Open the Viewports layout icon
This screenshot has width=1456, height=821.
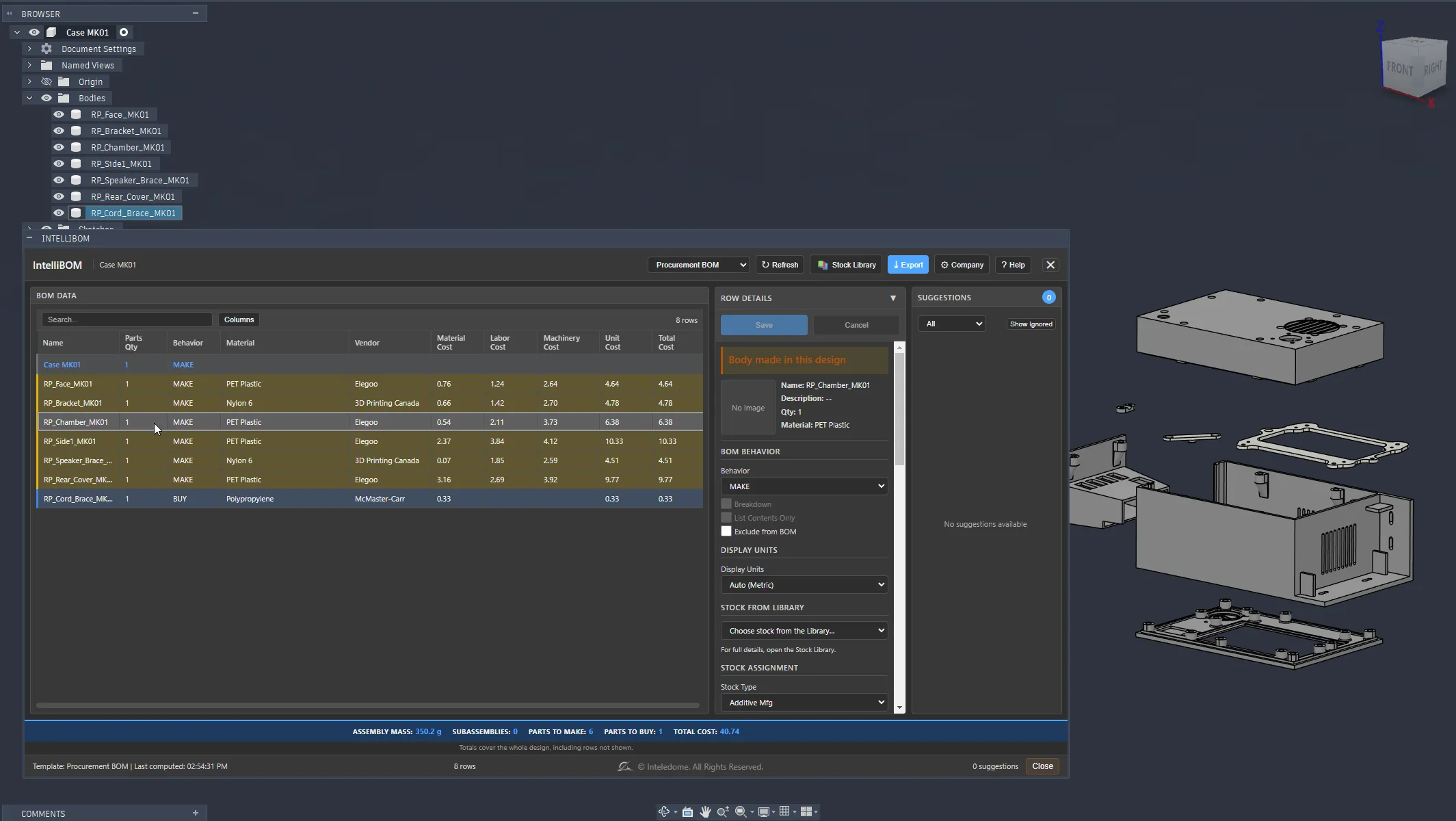pos(806,811)
